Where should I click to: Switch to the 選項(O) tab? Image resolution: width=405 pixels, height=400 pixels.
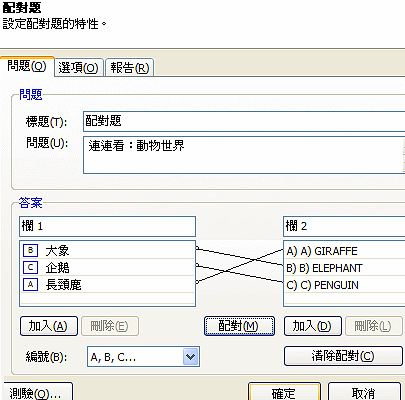pos(79,68)
